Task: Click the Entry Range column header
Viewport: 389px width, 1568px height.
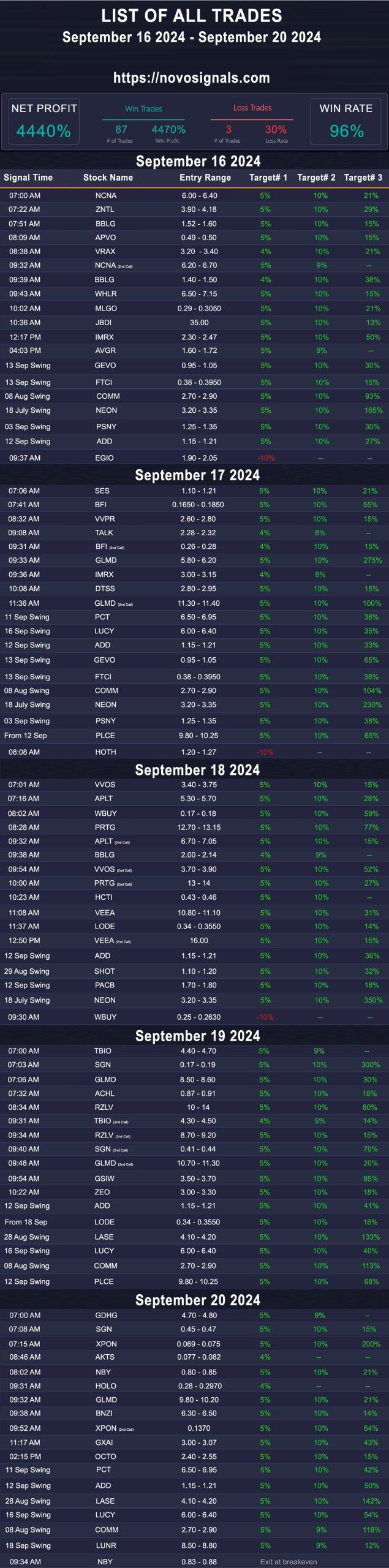Action: coord(205,178)
